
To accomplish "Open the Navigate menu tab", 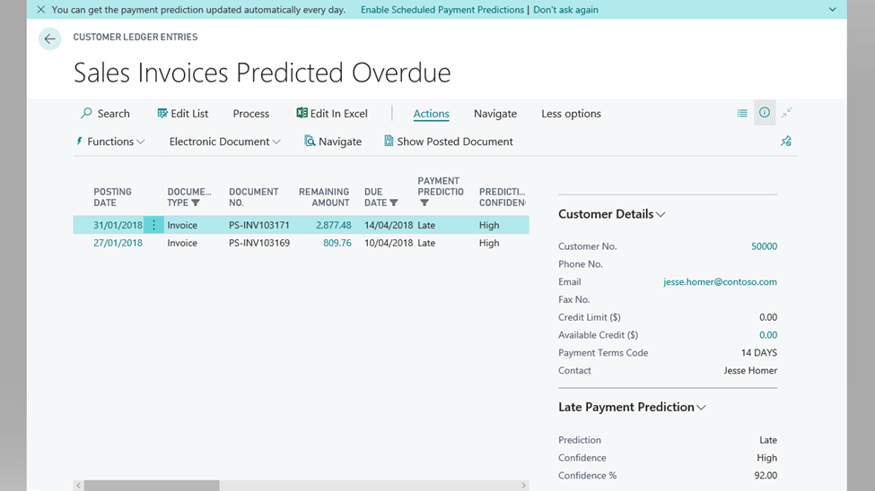I will point(495,114).
